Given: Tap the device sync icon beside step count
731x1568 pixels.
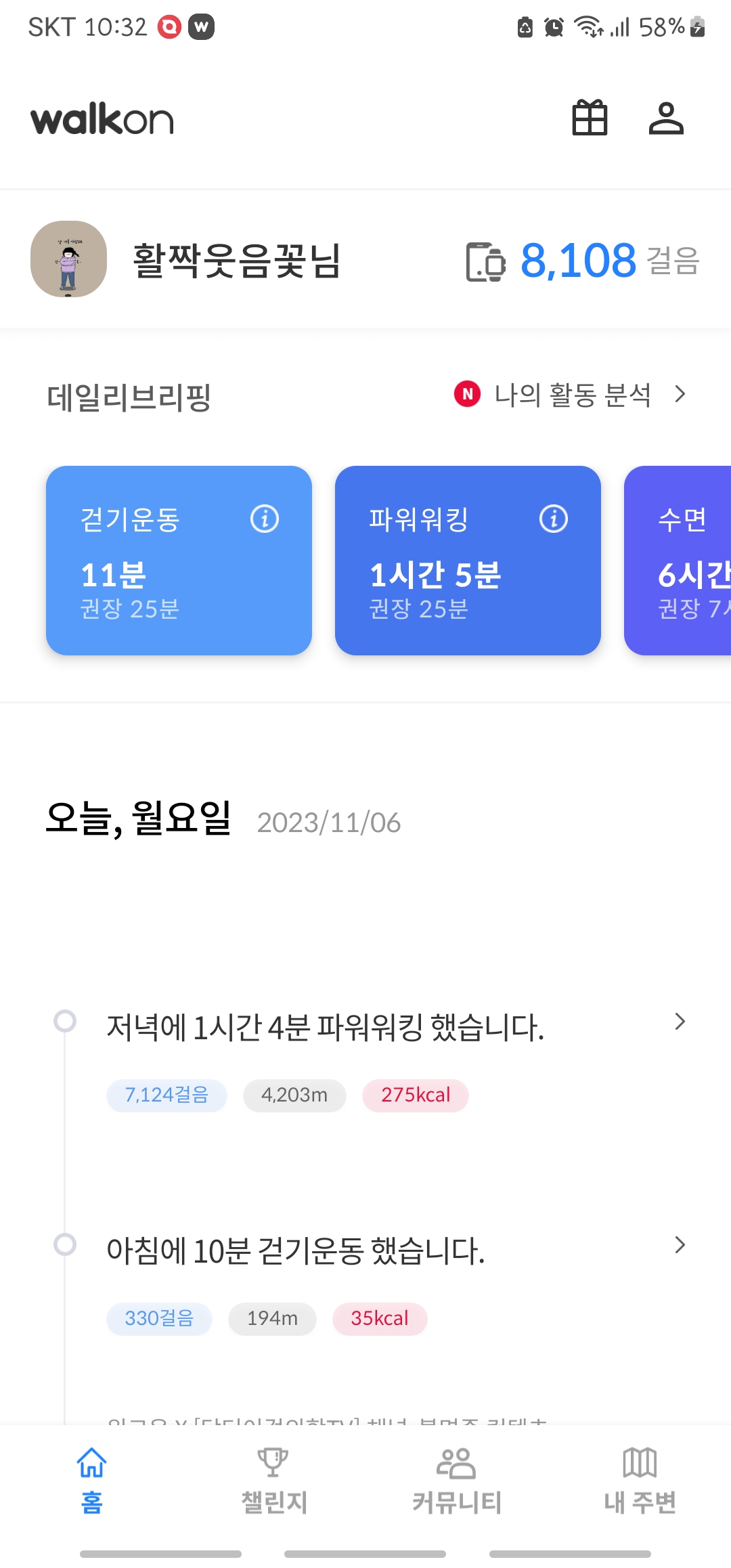Looking at the screenshot, I should pyautogui.click(x=485, y=261).
